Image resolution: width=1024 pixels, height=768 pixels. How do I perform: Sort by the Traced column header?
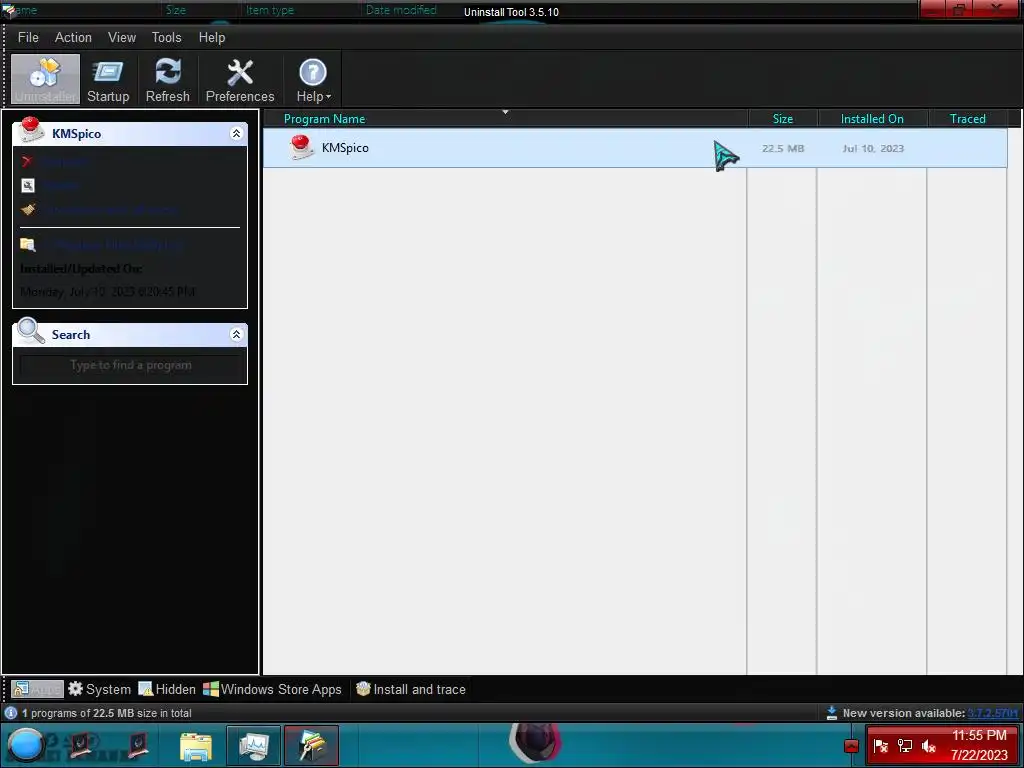(967, 119)
